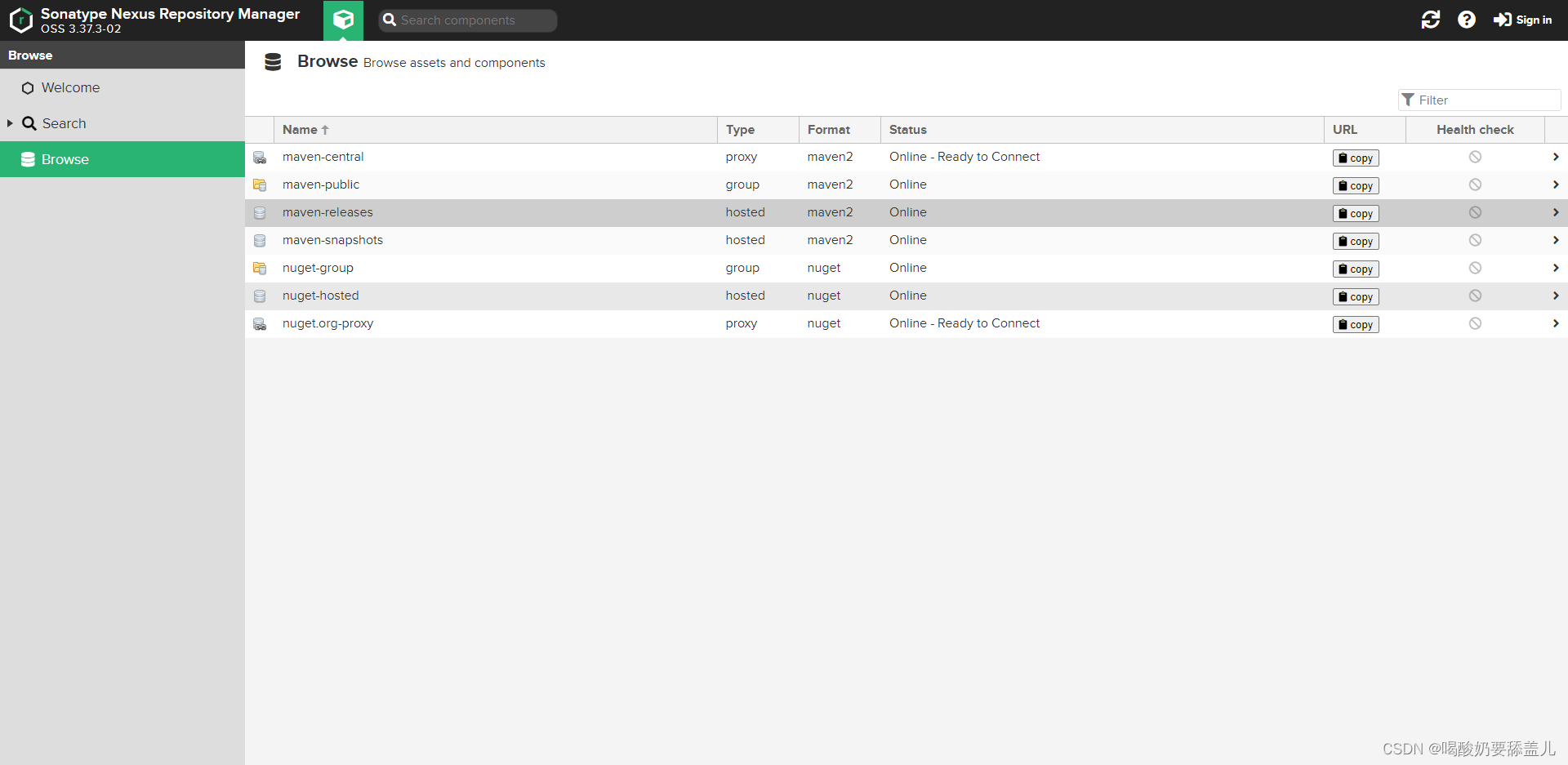1568x765 pixels.
Task: Click the refresh icon in top bar
Action: [1431, 20]
